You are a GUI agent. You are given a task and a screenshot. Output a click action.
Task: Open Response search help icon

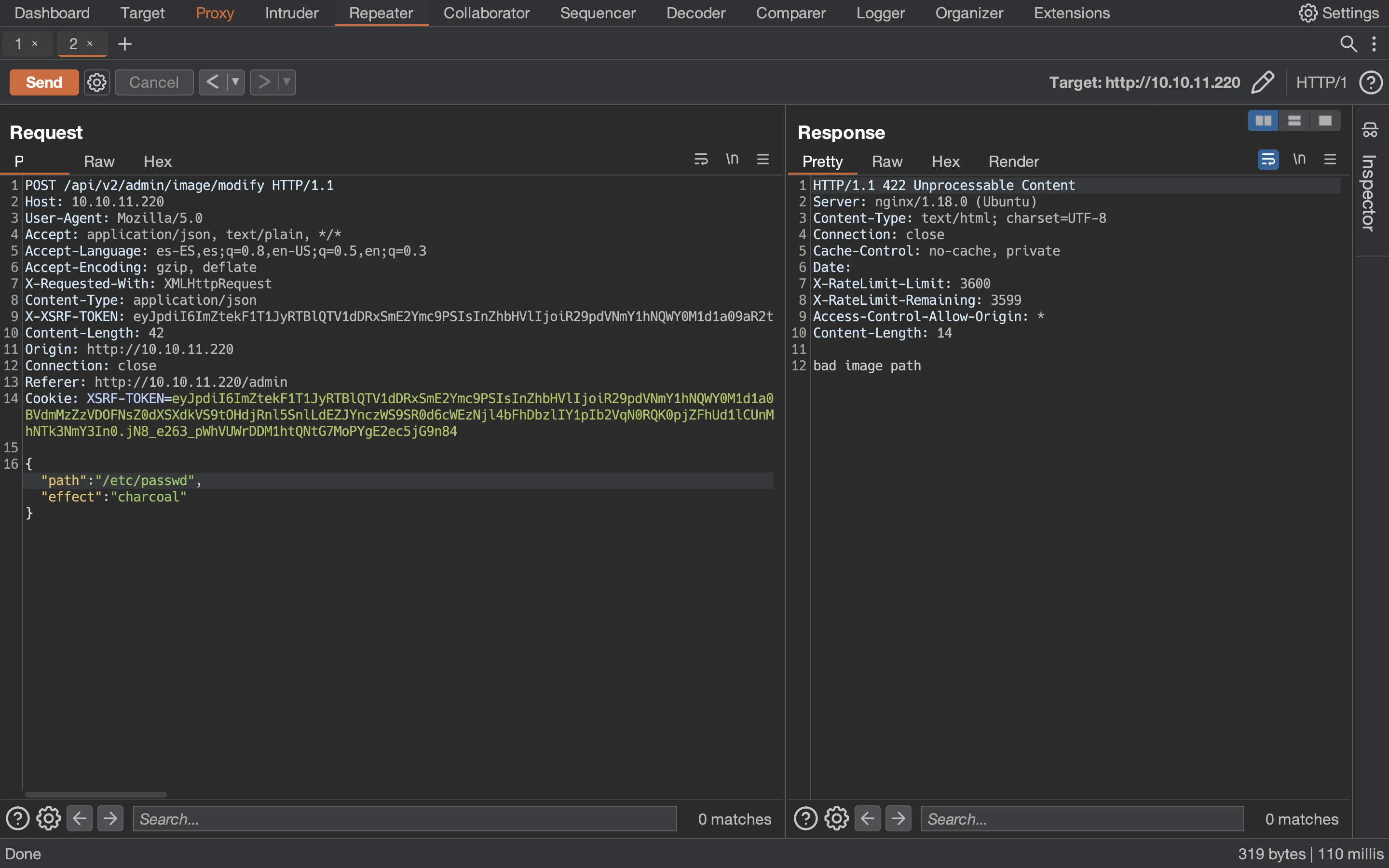(x=806, y=819)
